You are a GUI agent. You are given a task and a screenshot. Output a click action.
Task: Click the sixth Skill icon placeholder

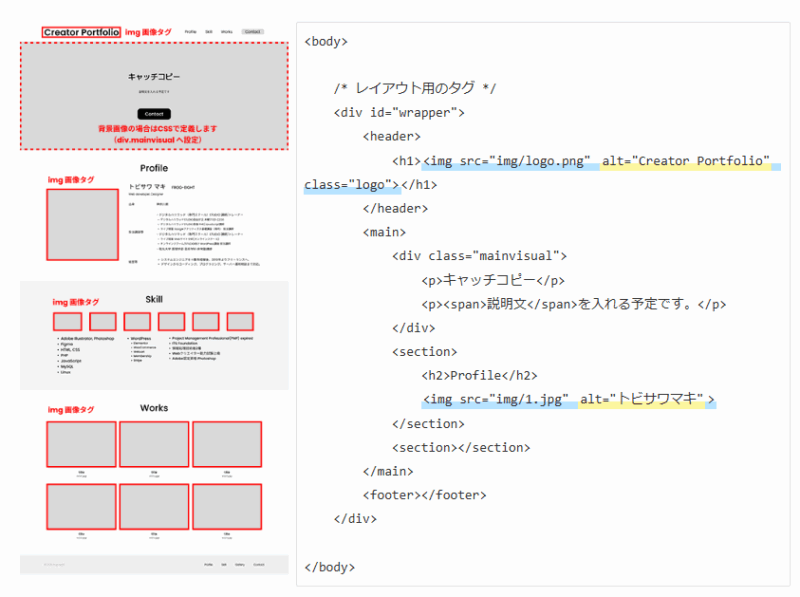coord(240,322)
